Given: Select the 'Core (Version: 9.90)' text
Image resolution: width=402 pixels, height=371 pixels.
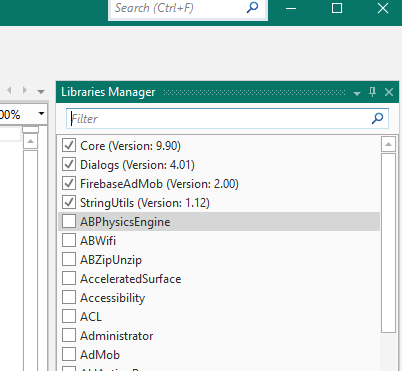Looking at the screenshot, I should 130,146.
